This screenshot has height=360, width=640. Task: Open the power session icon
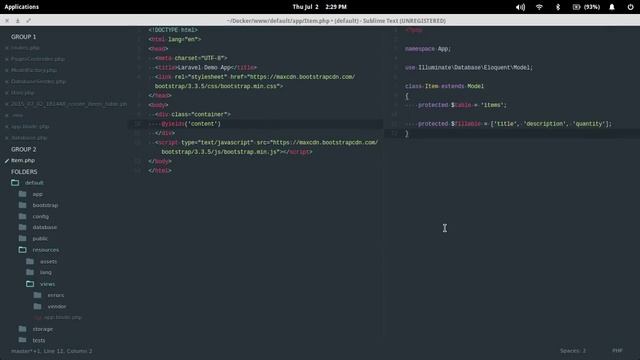(630, 7)
